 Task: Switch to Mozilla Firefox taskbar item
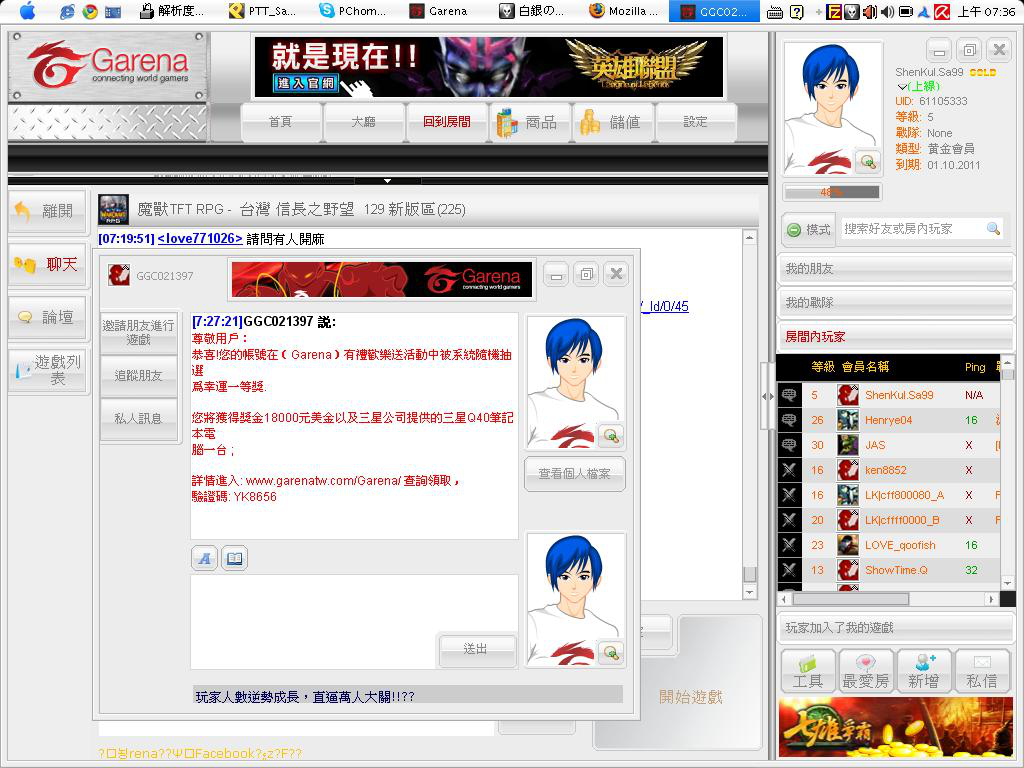pyautogui.click(x=623, y=11)
